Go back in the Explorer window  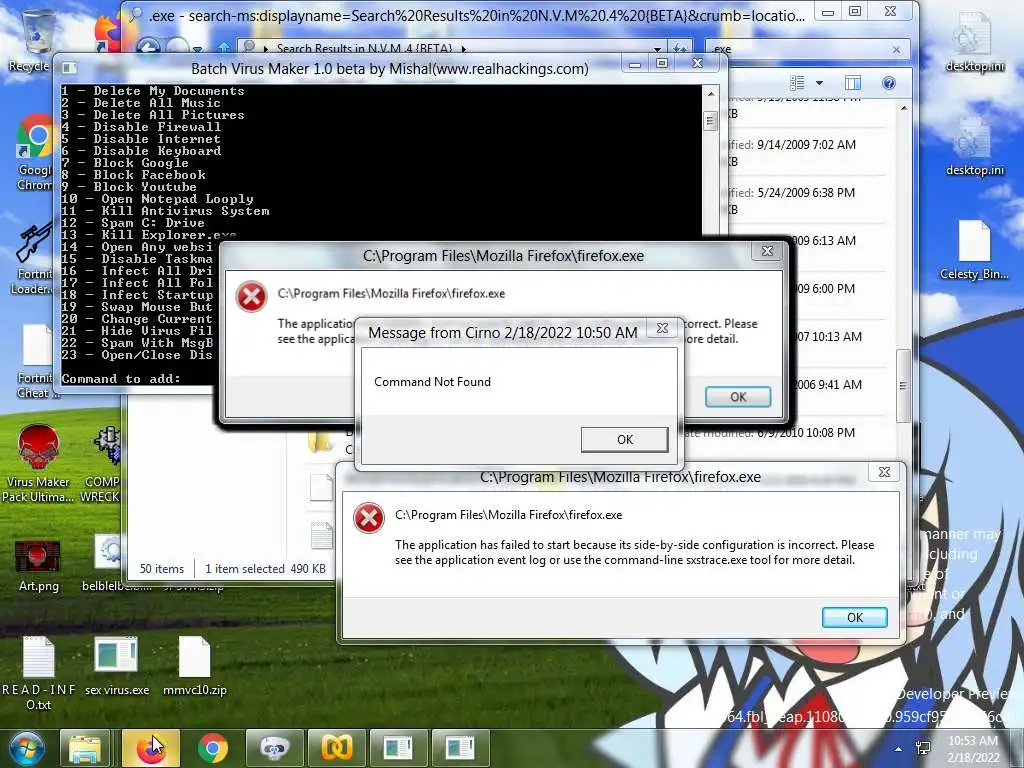click(148, 48)
